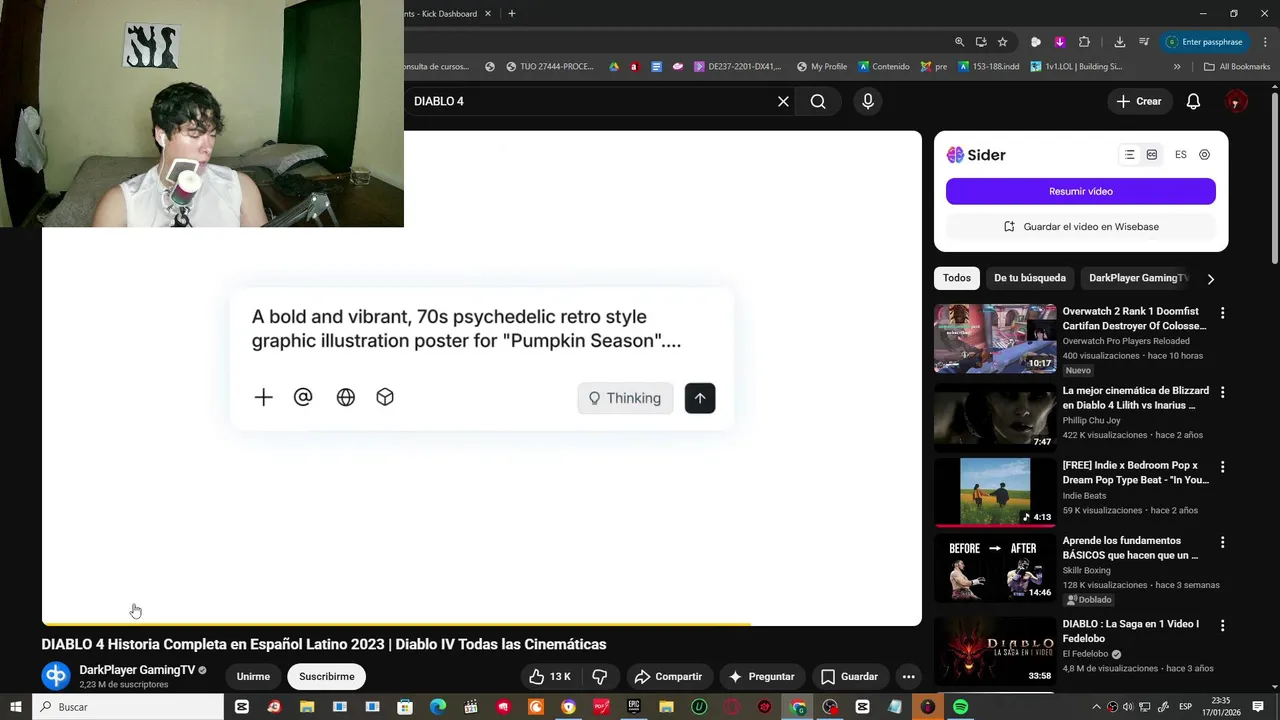Image resolution: width=1280 pixels, height=720 pixels.
Task: Close the Kick Dashboard tab
Action: click(488, 14)
